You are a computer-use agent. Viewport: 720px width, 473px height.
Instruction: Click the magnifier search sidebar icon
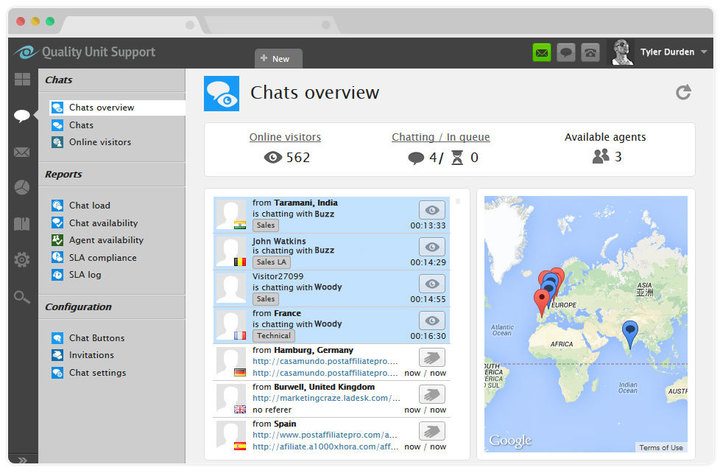point(22,297)
